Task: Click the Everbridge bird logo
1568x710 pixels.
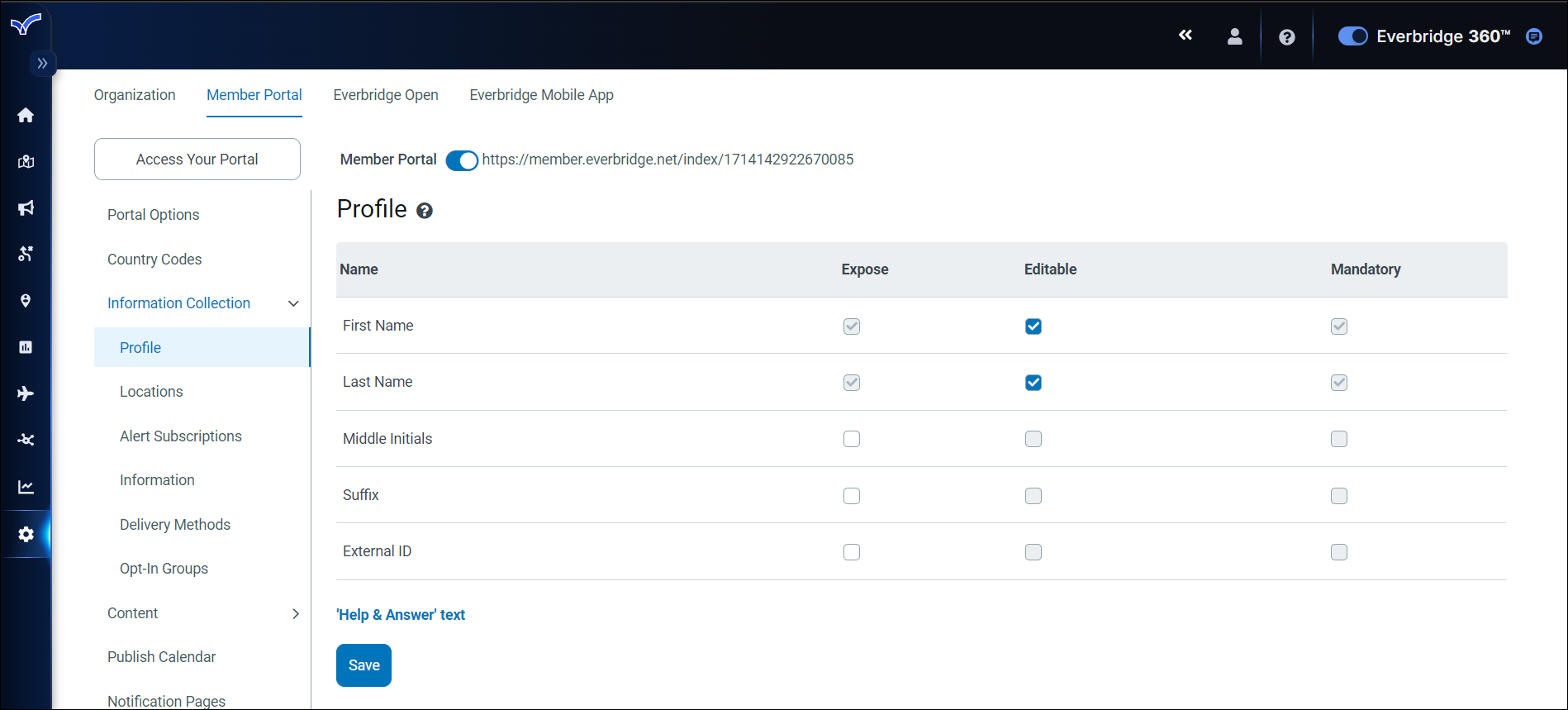Action: pos(26,24)
